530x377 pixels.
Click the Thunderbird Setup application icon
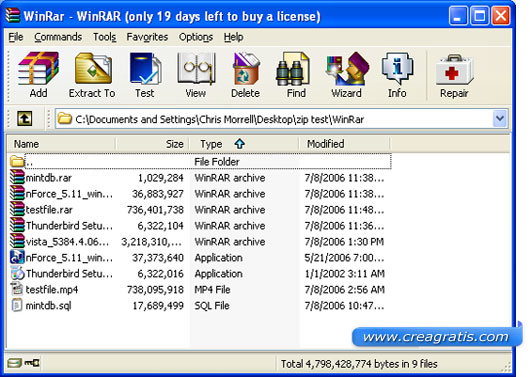(17, 273)
